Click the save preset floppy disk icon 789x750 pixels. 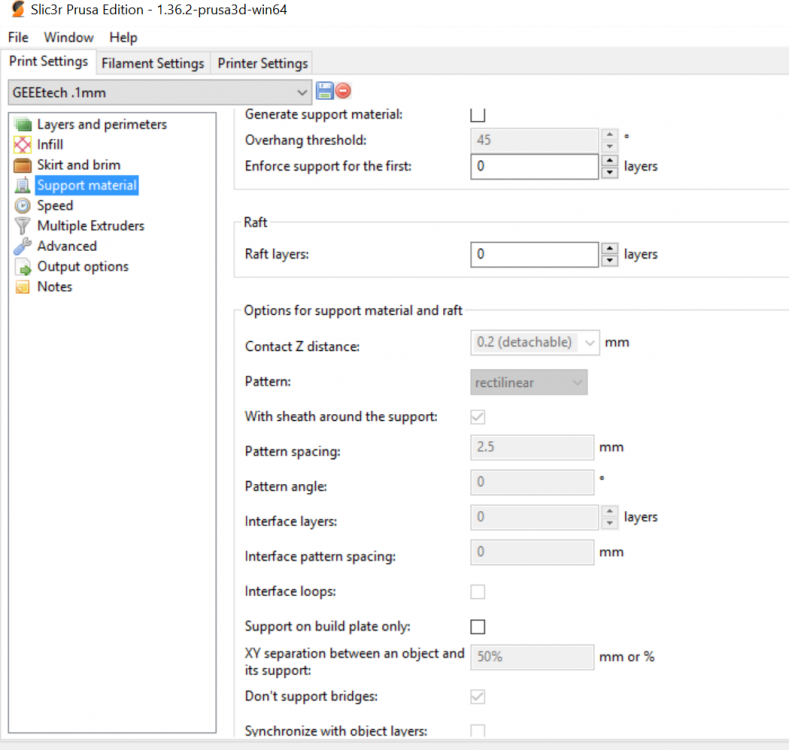click(x=324, y=91)
